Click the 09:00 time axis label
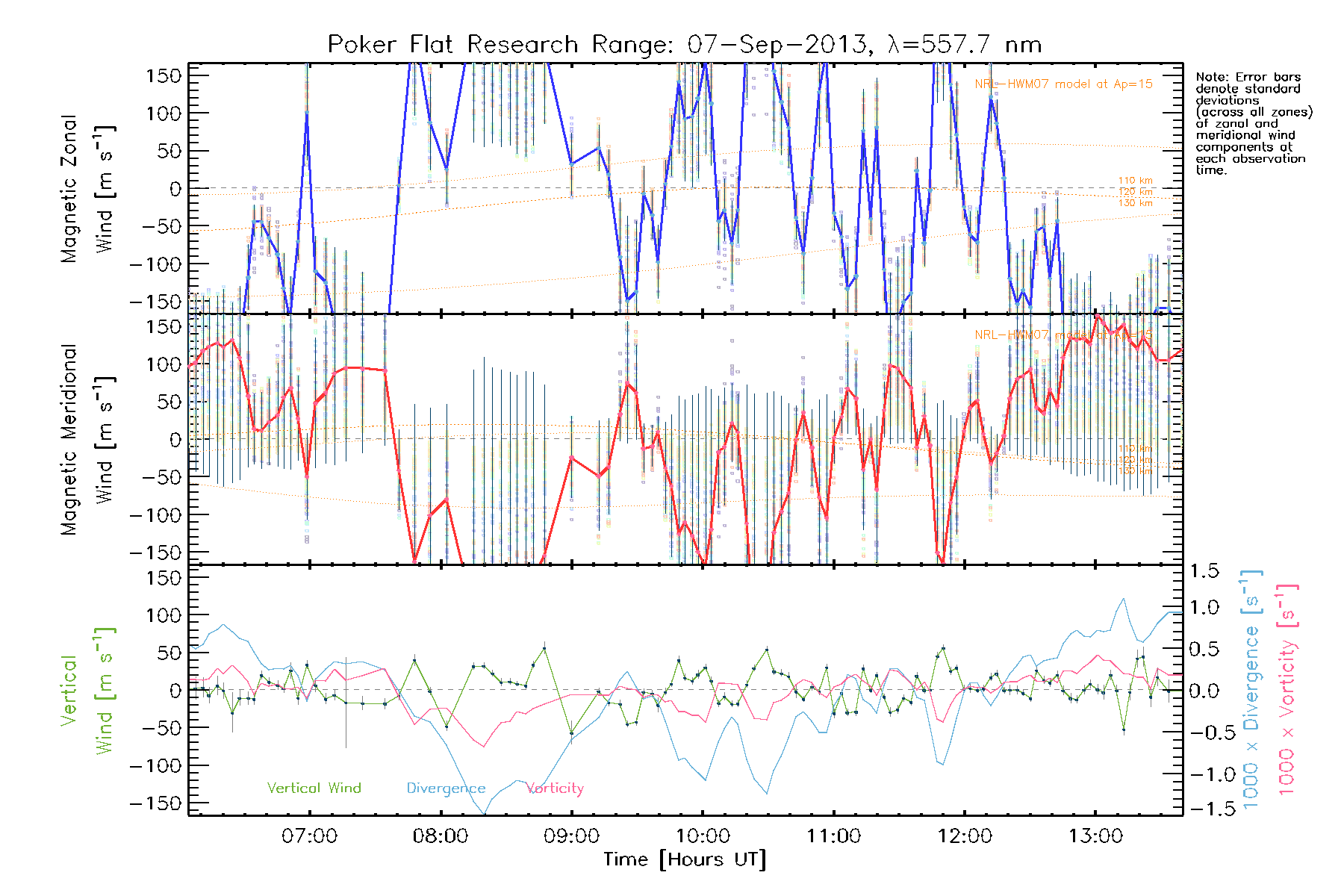 click(x=571, y=836)
